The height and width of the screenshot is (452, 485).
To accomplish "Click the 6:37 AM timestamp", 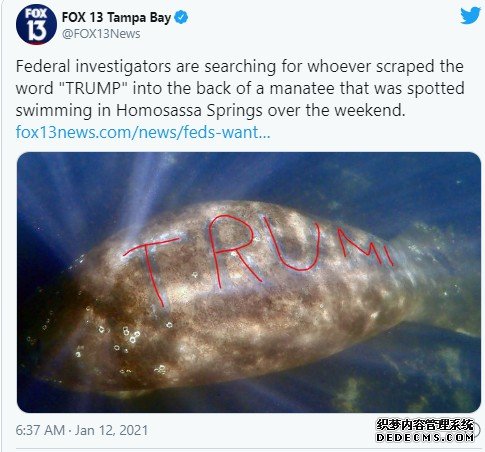I will pyautogui.click(x=40, y=430).
